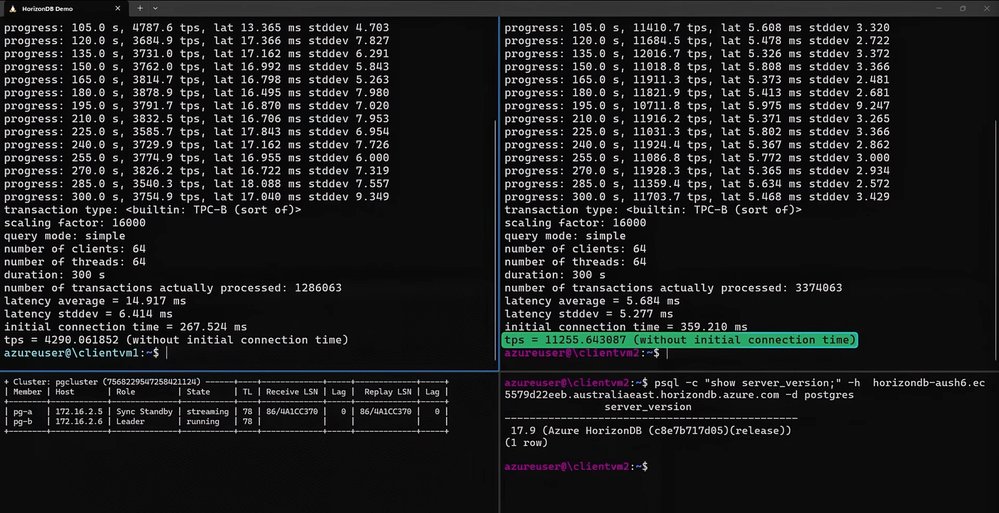Click right pane progress line 12016.7 tps
The image size is (999, 513).
[697, 54]
